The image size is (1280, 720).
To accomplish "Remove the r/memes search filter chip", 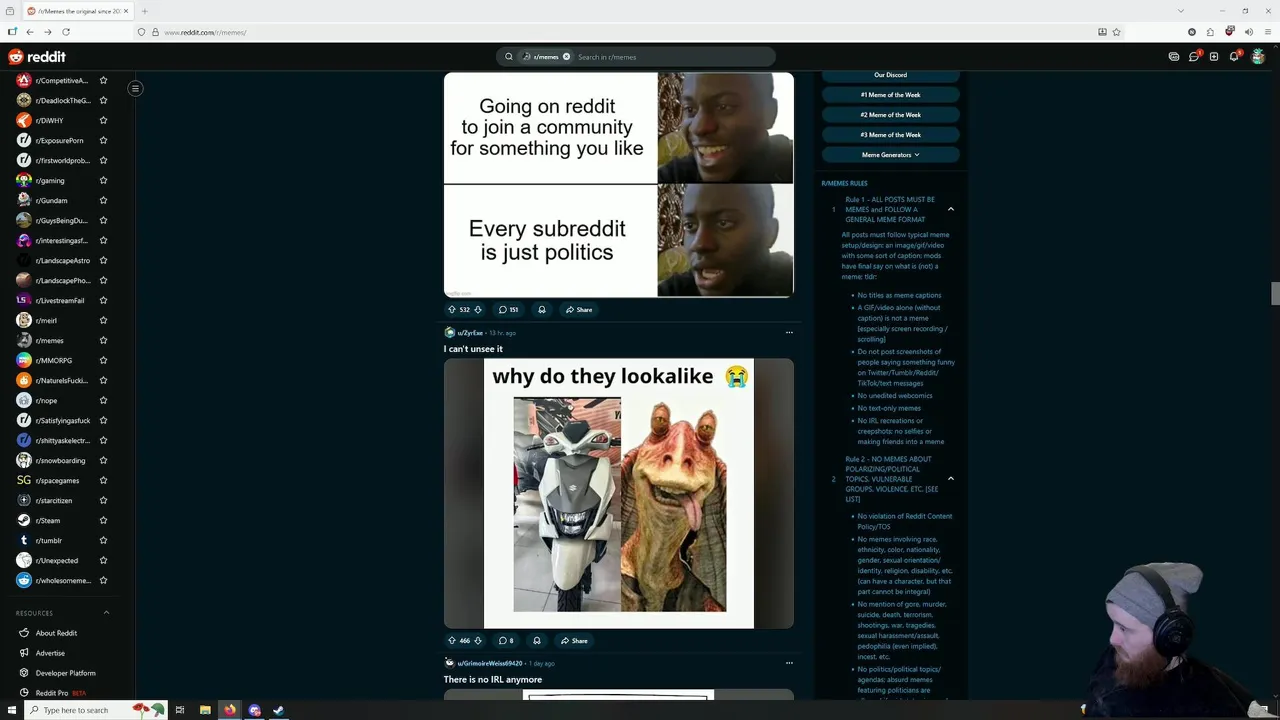I will (x=566, y=57).
